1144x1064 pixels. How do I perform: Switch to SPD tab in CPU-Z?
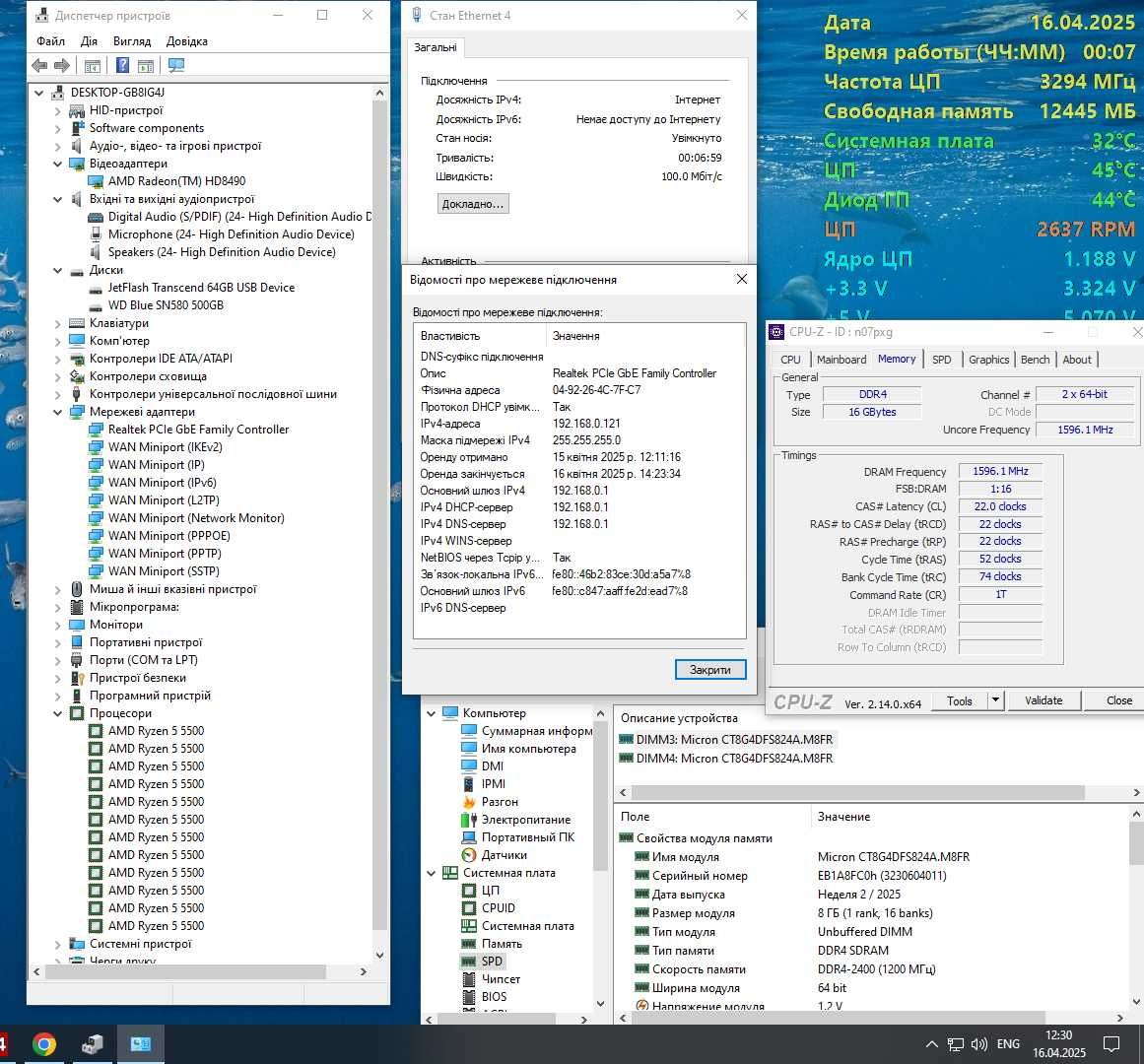pyautogui.click(x=942, y=360)
